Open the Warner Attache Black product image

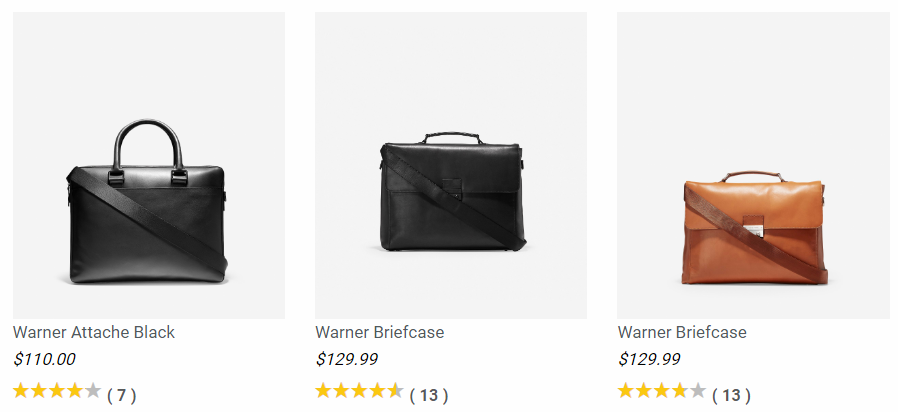coord(149,165)
